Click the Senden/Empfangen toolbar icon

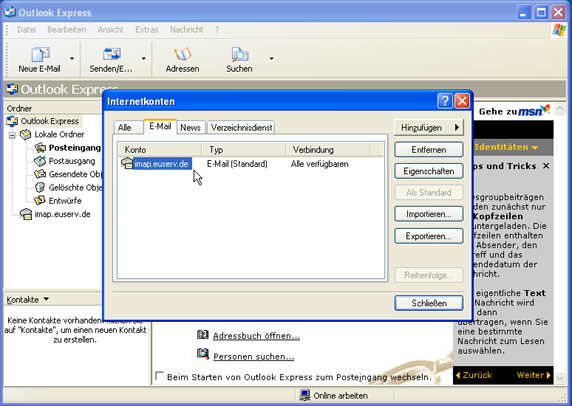pyautogui.click(x=112, y=54)
